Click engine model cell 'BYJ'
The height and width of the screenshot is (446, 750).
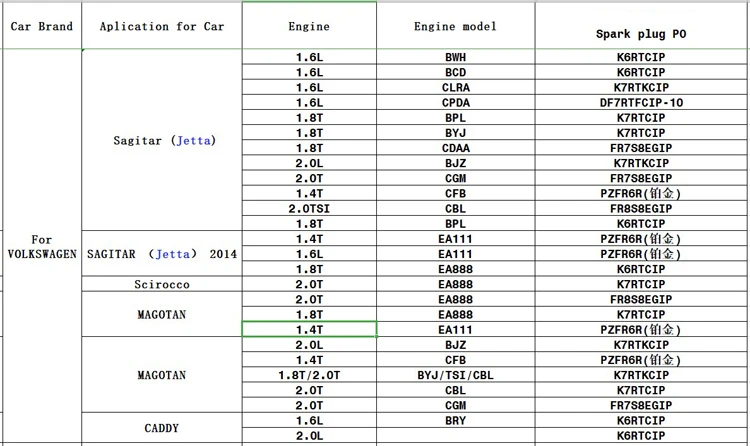click(455, 133)
